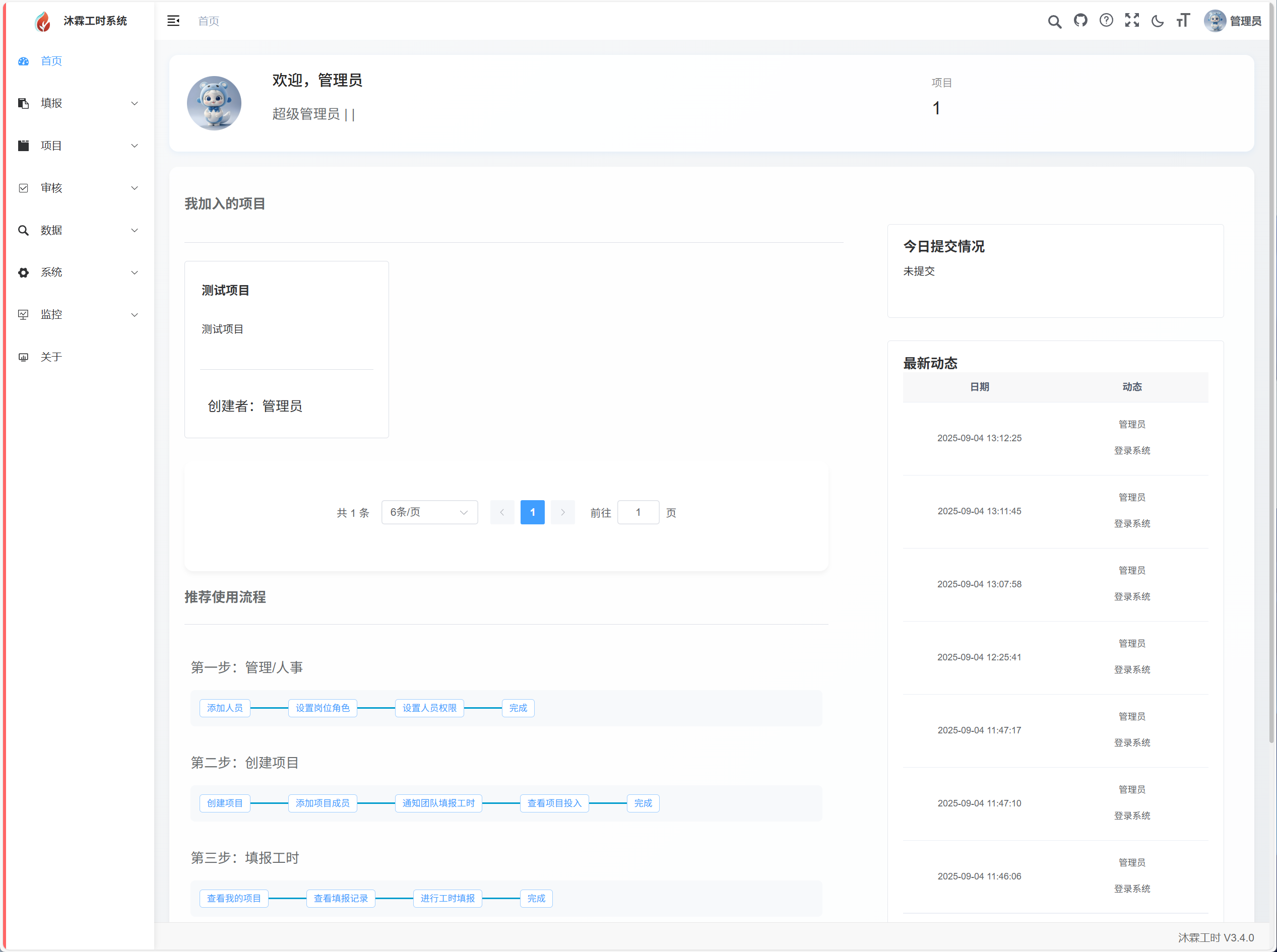1277x952 pixels.
Task: Toggle dark mode with moon icon
Action: coord(1157,21)
